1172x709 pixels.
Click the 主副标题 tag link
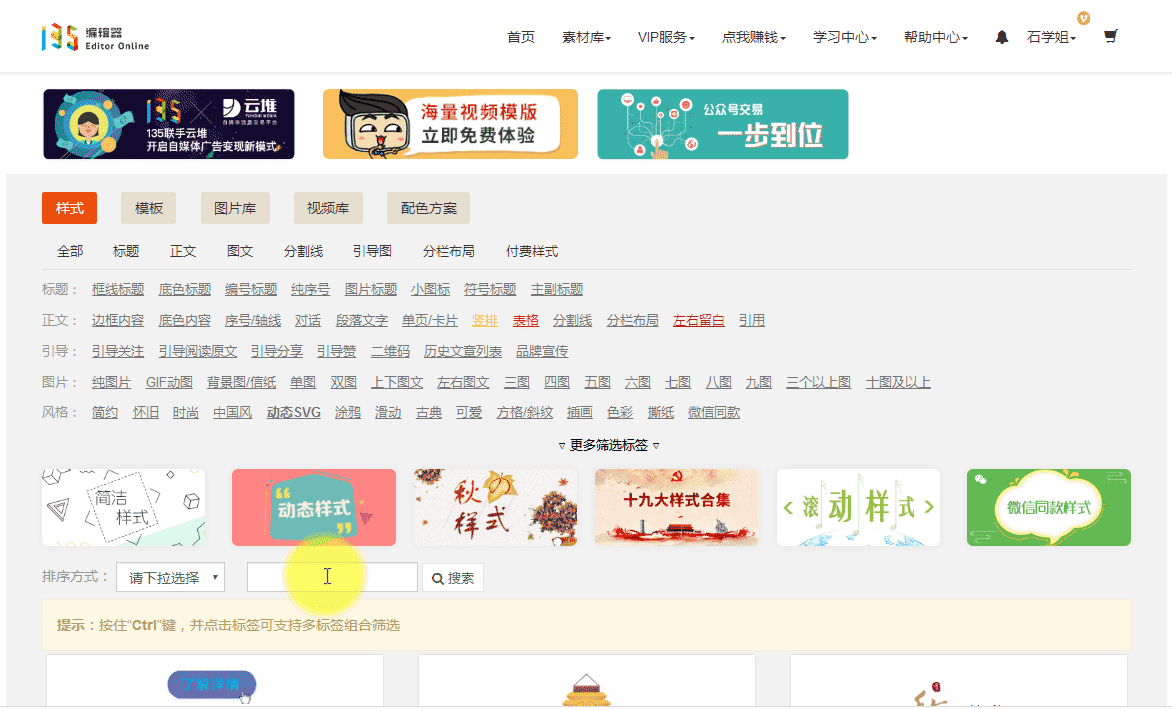pyautogui.click(x=557, y=290)
